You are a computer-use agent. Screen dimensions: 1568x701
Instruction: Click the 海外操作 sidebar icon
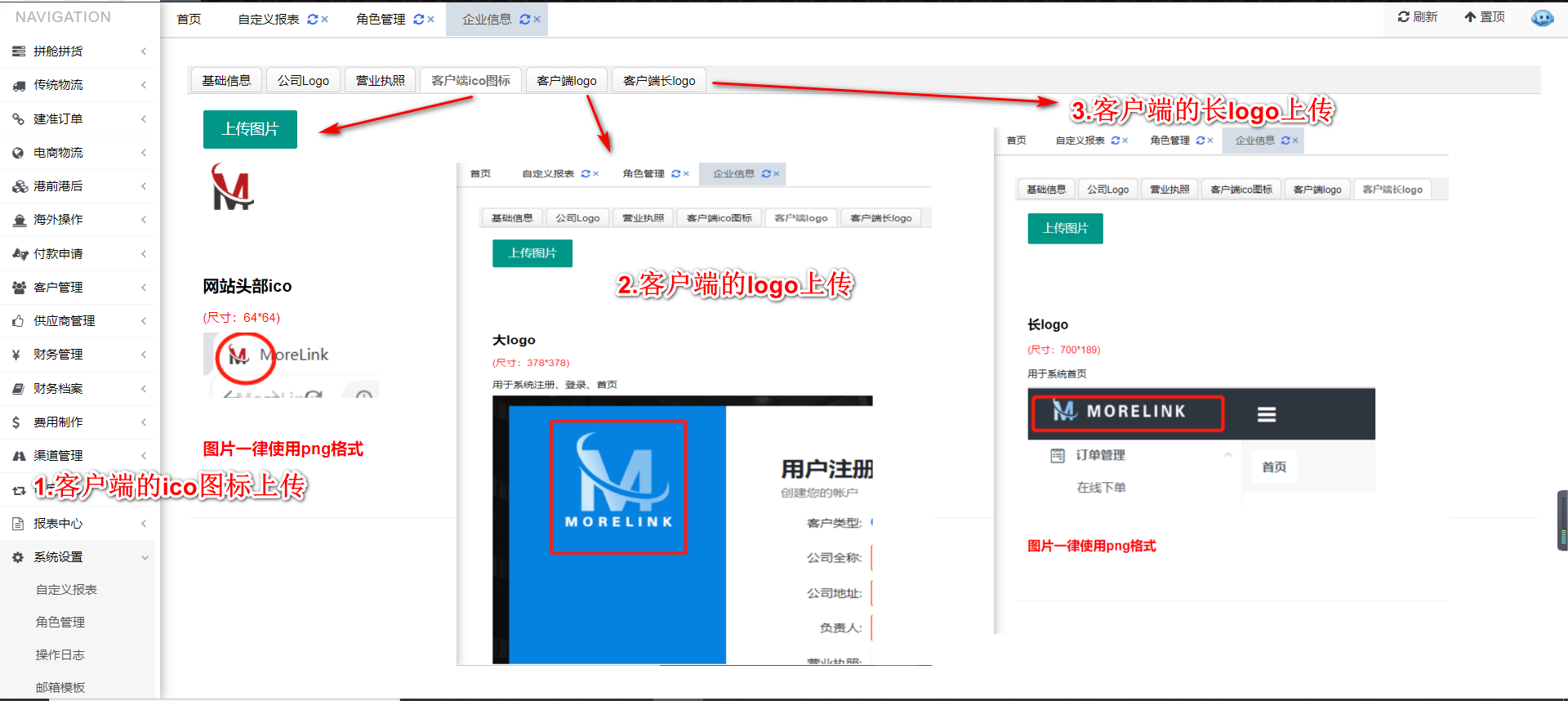click(19, 220)
